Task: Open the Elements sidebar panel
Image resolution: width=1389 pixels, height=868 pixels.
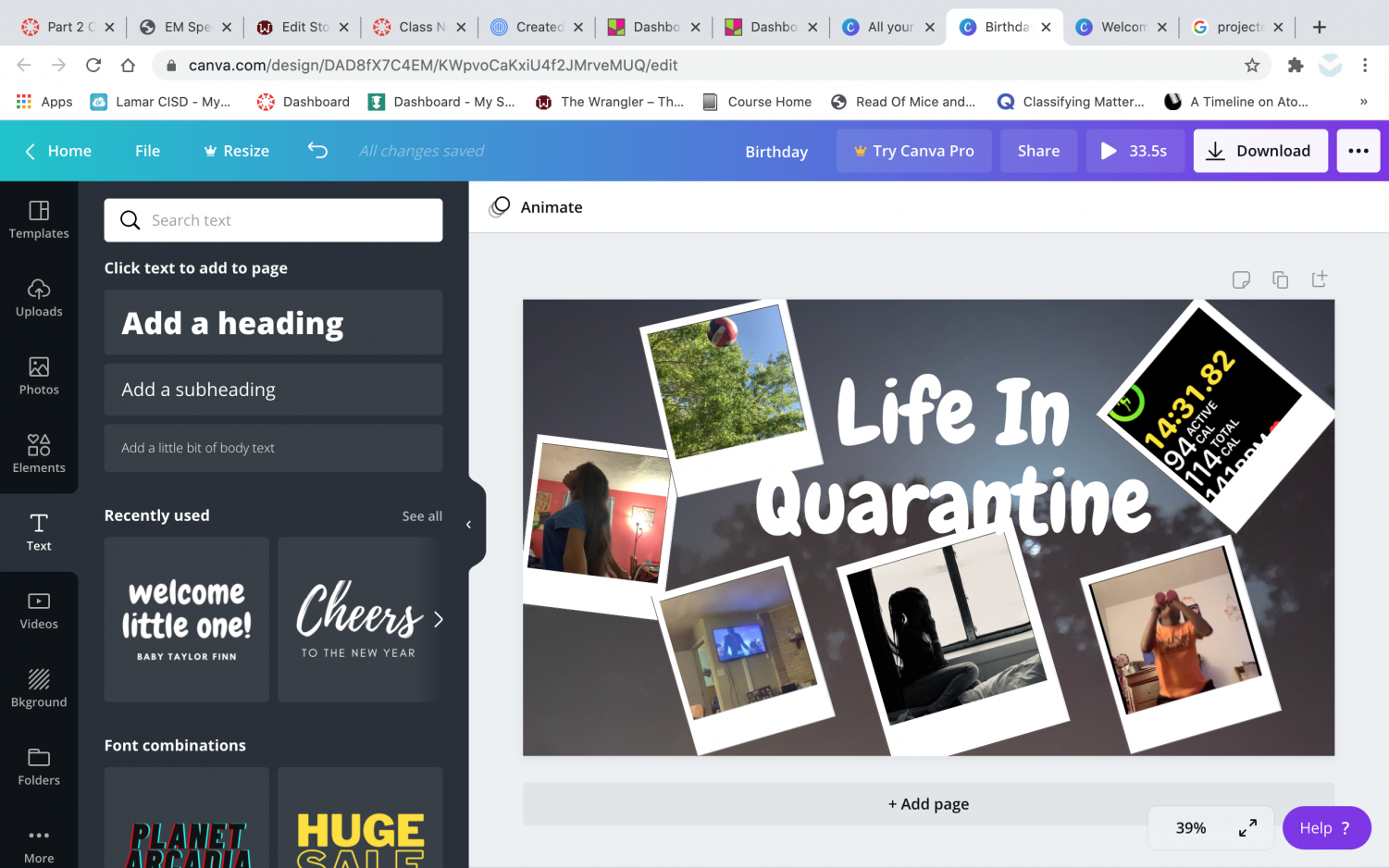Action: 39,454
